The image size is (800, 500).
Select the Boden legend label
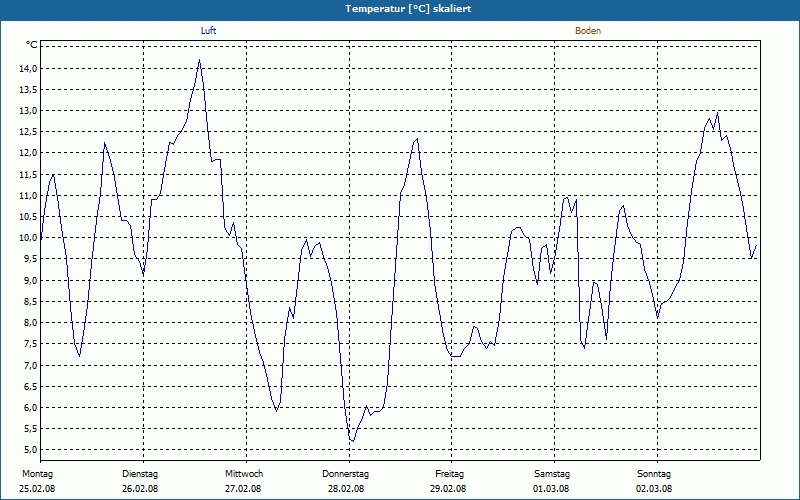[x=588, y=31]
